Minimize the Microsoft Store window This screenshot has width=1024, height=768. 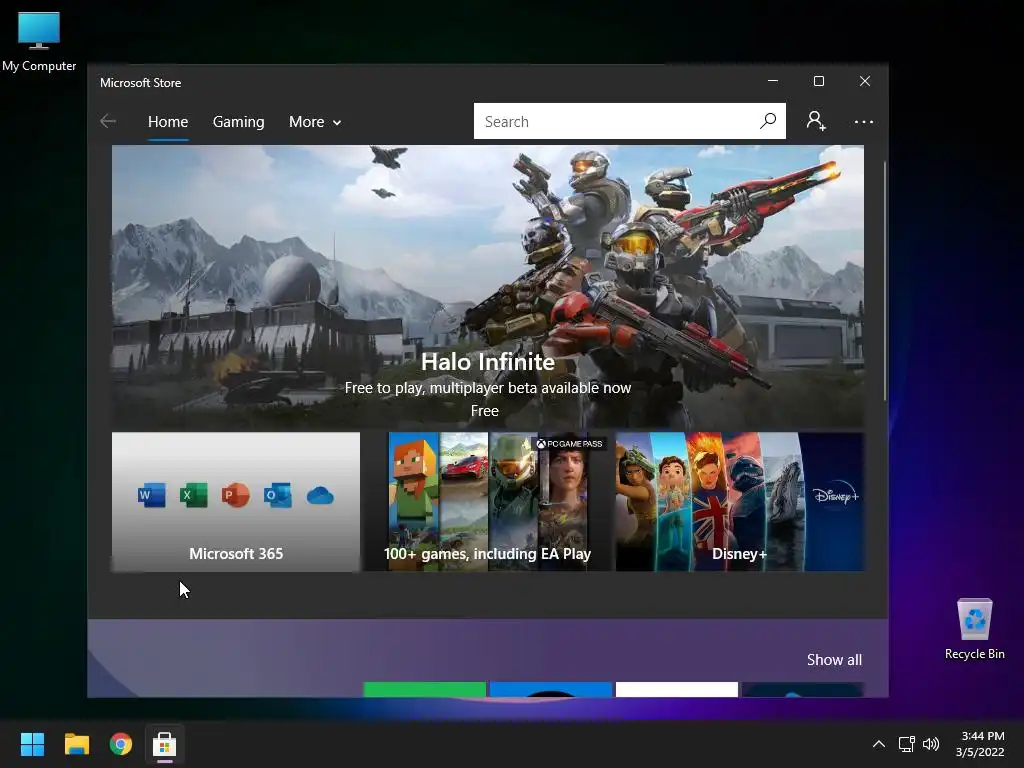tap(773, 81)
